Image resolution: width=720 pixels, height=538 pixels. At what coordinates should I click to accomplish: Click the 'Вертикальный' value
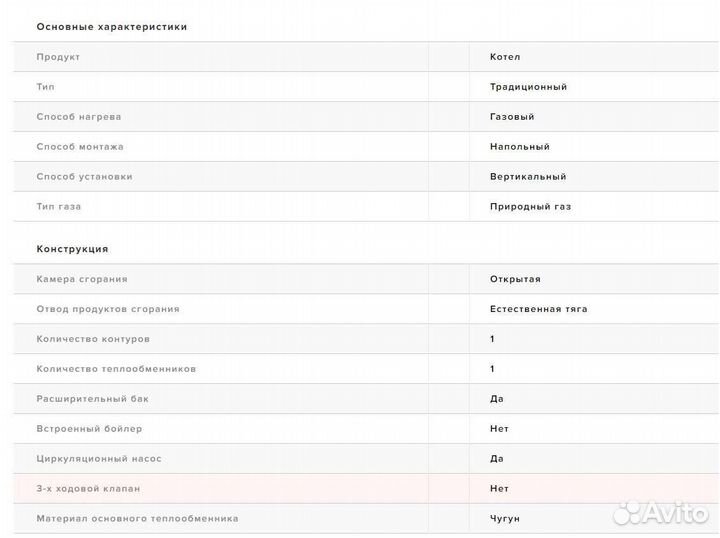click(x=528, y=177)
